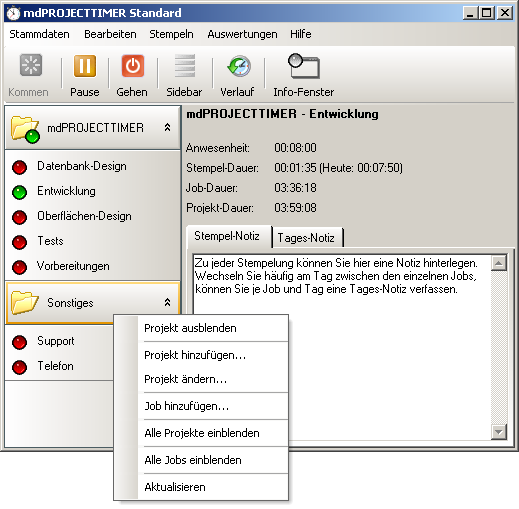
Task: Open Verlauf history clock icon
Action: point(239,66)
